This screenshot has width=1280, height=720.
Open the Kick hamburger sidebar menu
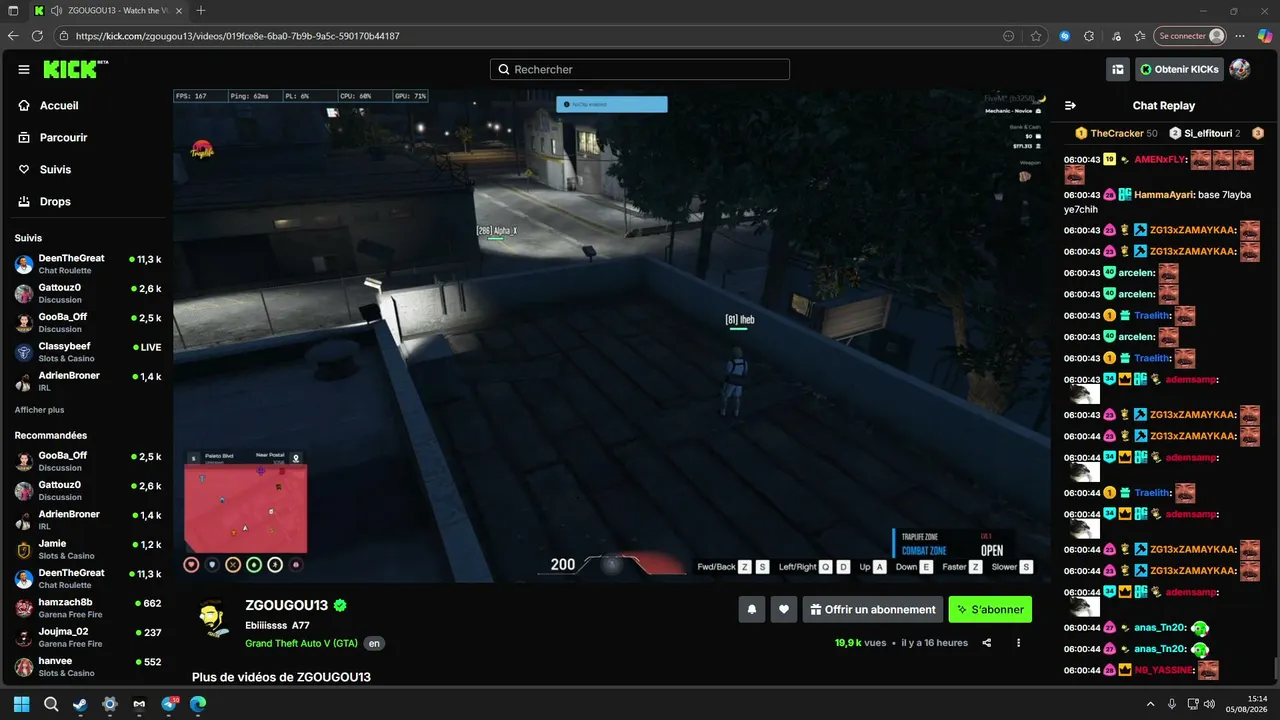tap(24, 69)
